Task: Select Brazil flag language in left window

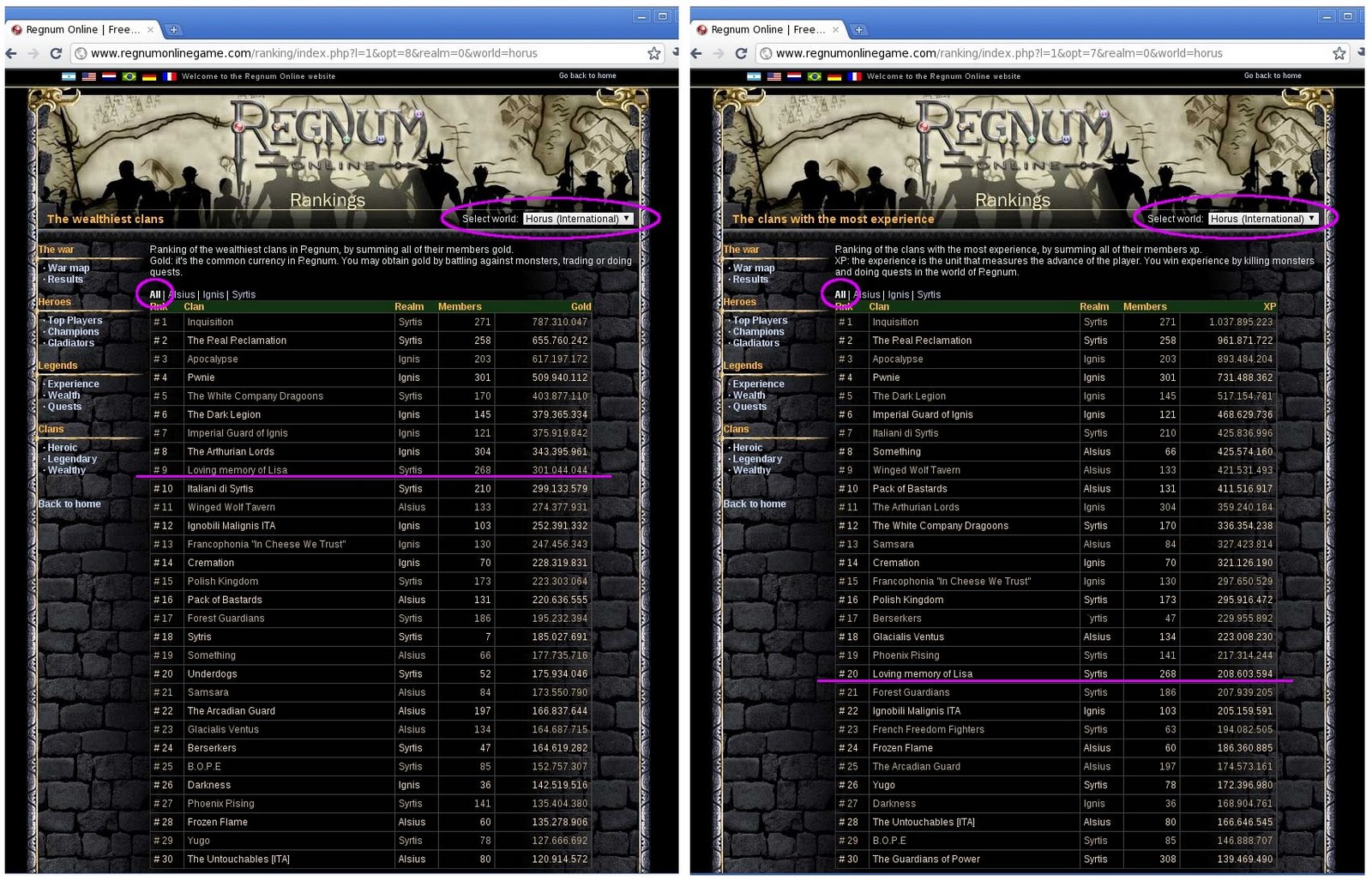Action: (x=129, y=76)
